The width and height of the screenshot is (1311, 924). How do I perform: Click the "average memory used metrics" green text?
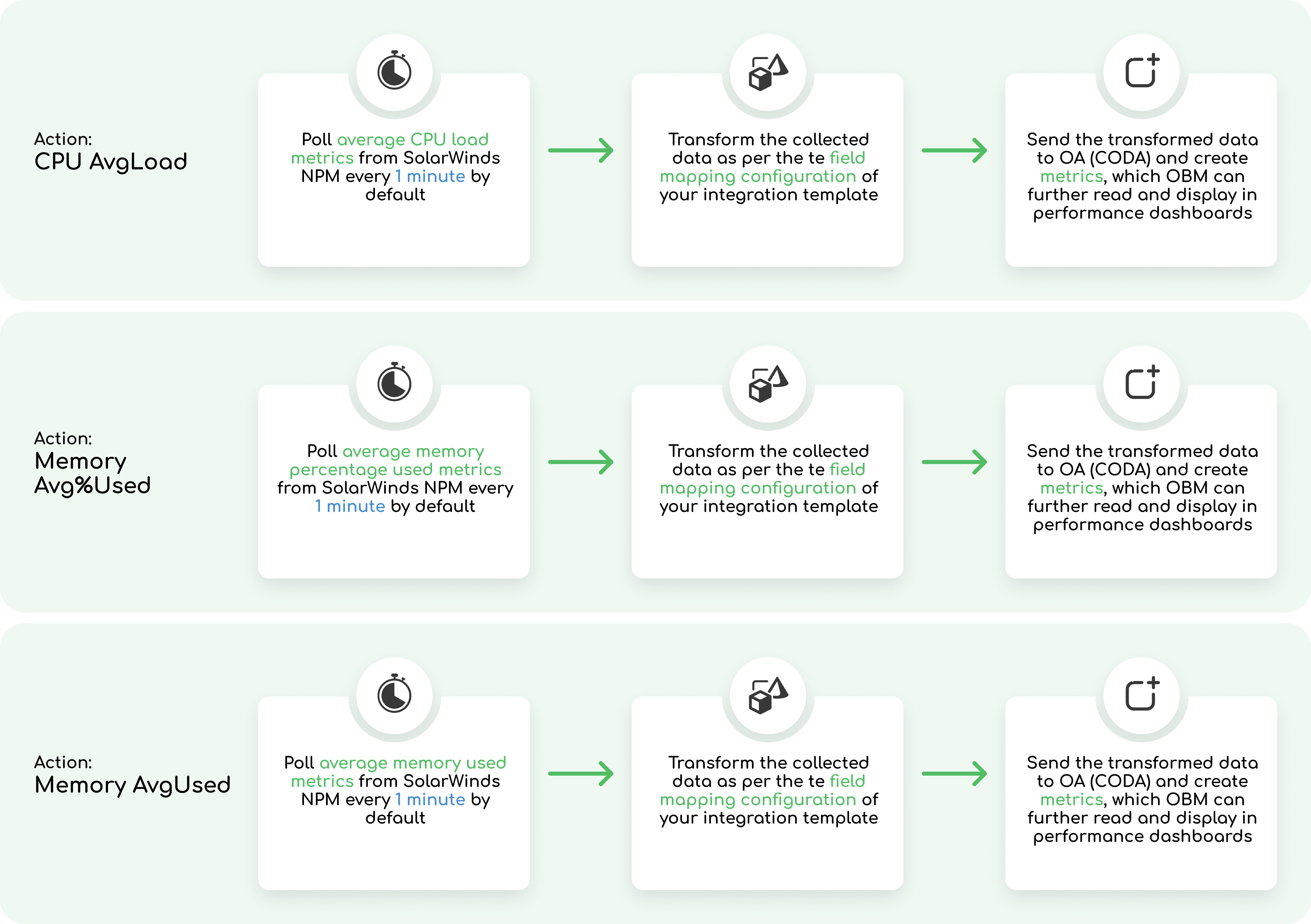(x=412, y=763)
